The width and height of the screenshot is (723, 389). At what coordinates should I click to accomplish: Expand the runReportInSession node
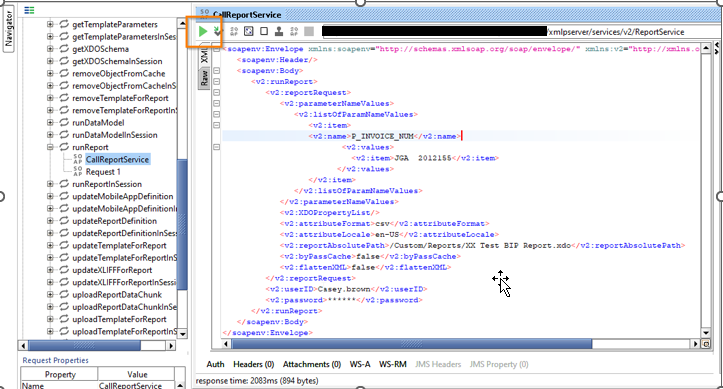coord(50,184)
